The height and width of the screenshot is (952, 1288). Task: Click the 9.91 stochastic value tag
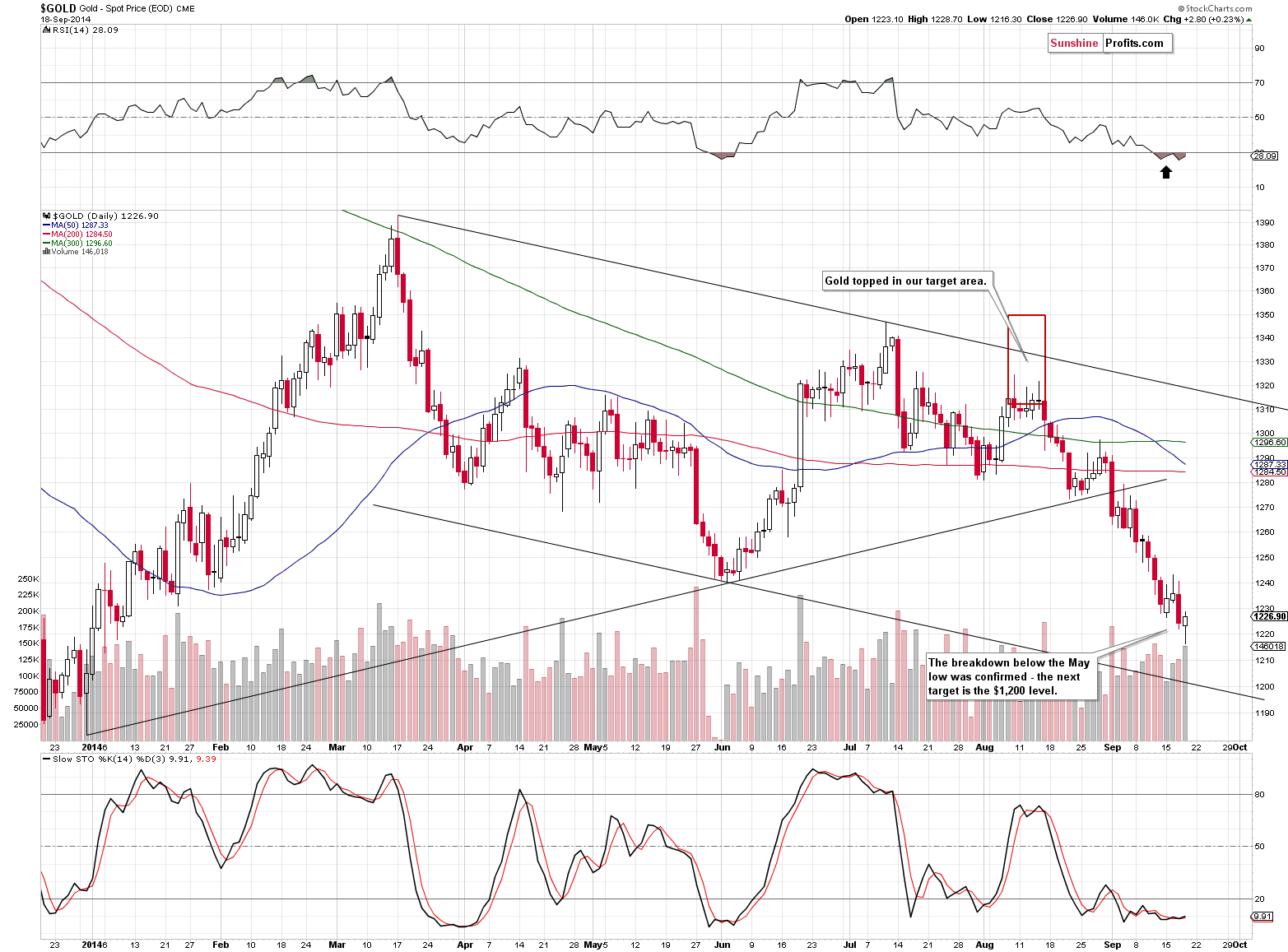(1263, 917)
